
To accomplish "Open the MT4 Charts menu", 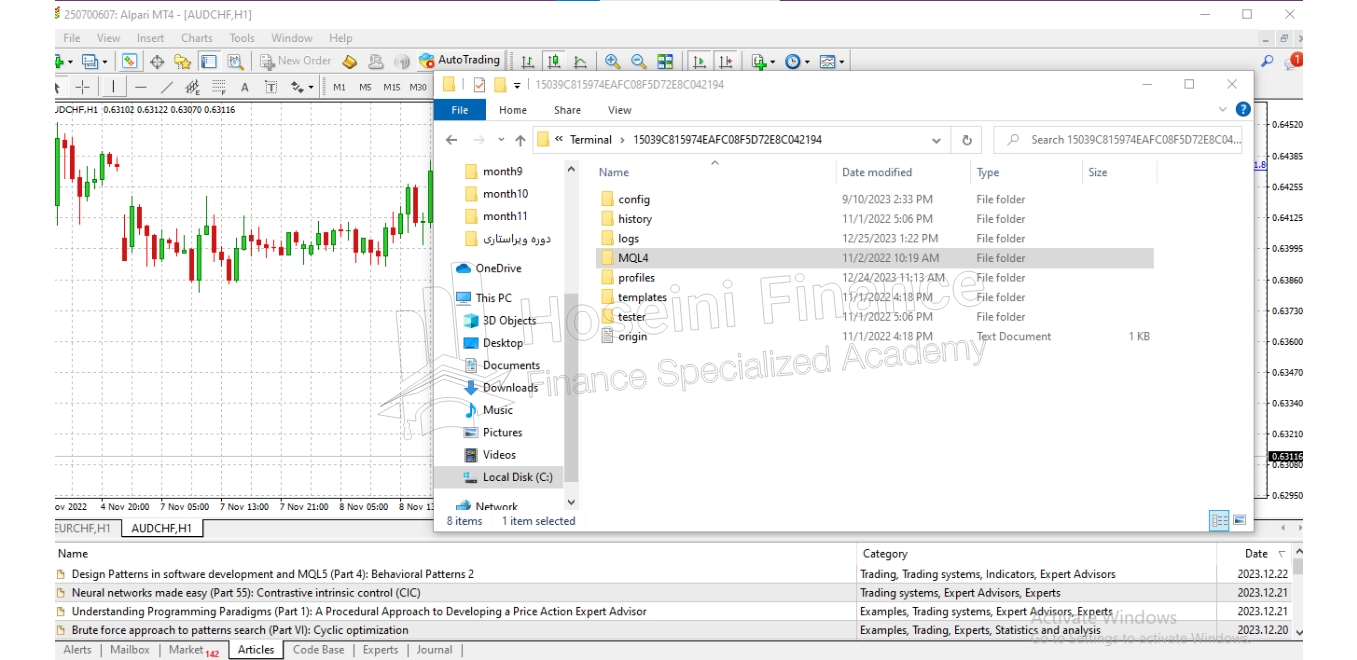I will tap(197, 38).
